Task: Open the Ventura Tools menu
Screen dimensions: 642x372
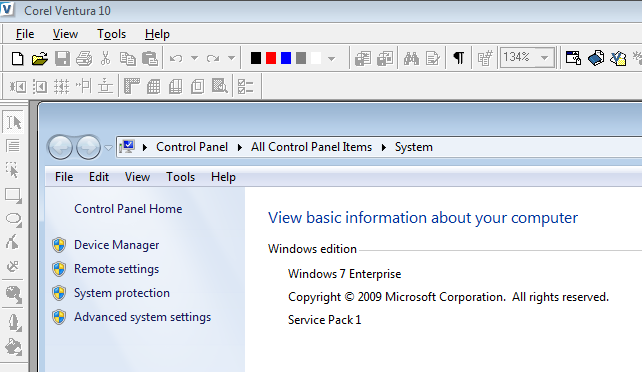Action: coord(111,34)
